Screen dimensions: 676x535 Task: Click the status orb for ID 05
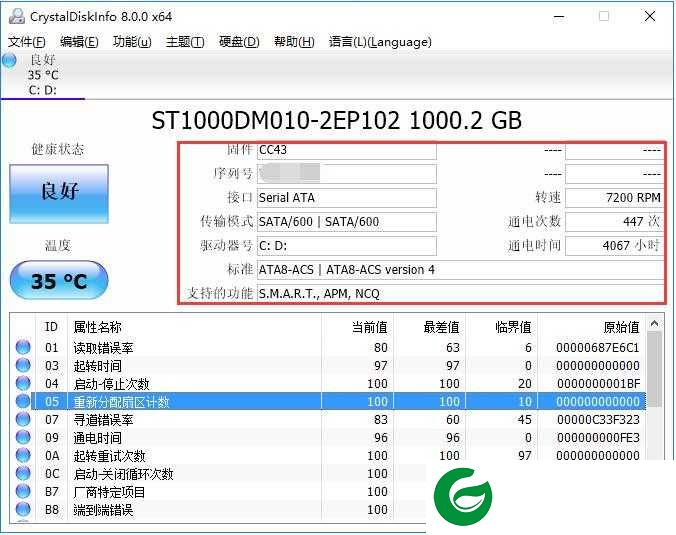(x=23, y=401)
